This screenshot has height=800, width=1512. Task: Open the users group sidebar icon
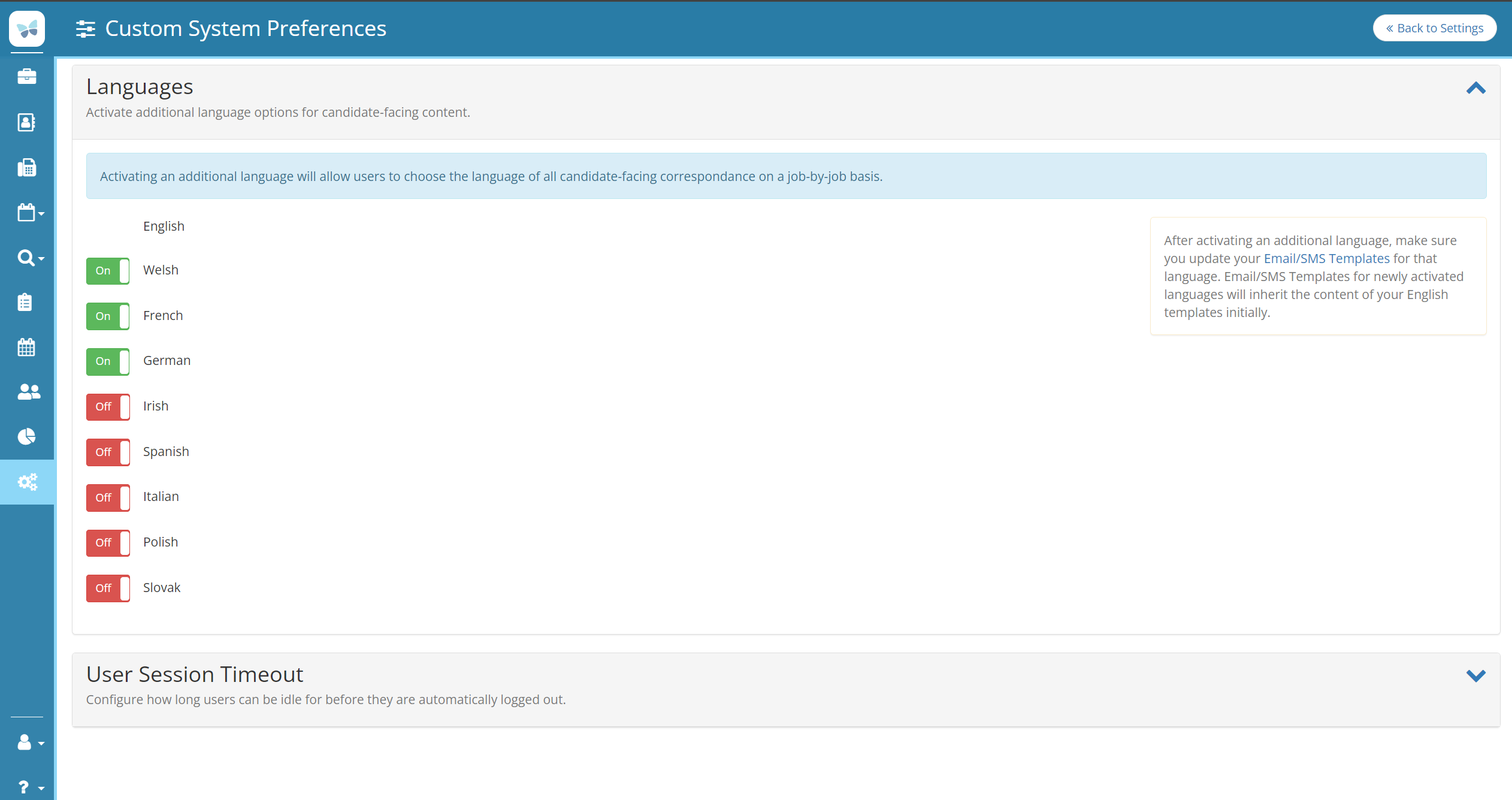pos(28,392)
